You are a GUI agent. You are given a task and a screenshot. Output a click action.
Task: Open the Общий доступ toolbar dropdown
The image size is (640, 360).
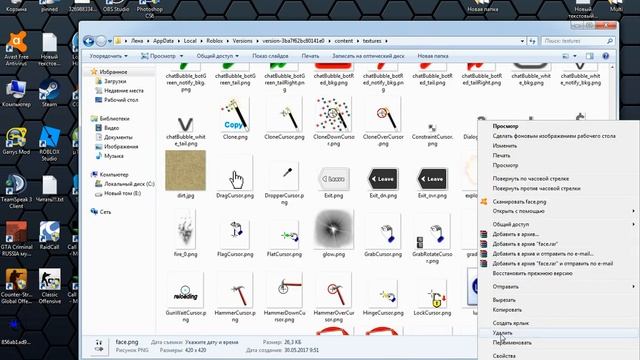pyautogui.click(x=218, y=56)
